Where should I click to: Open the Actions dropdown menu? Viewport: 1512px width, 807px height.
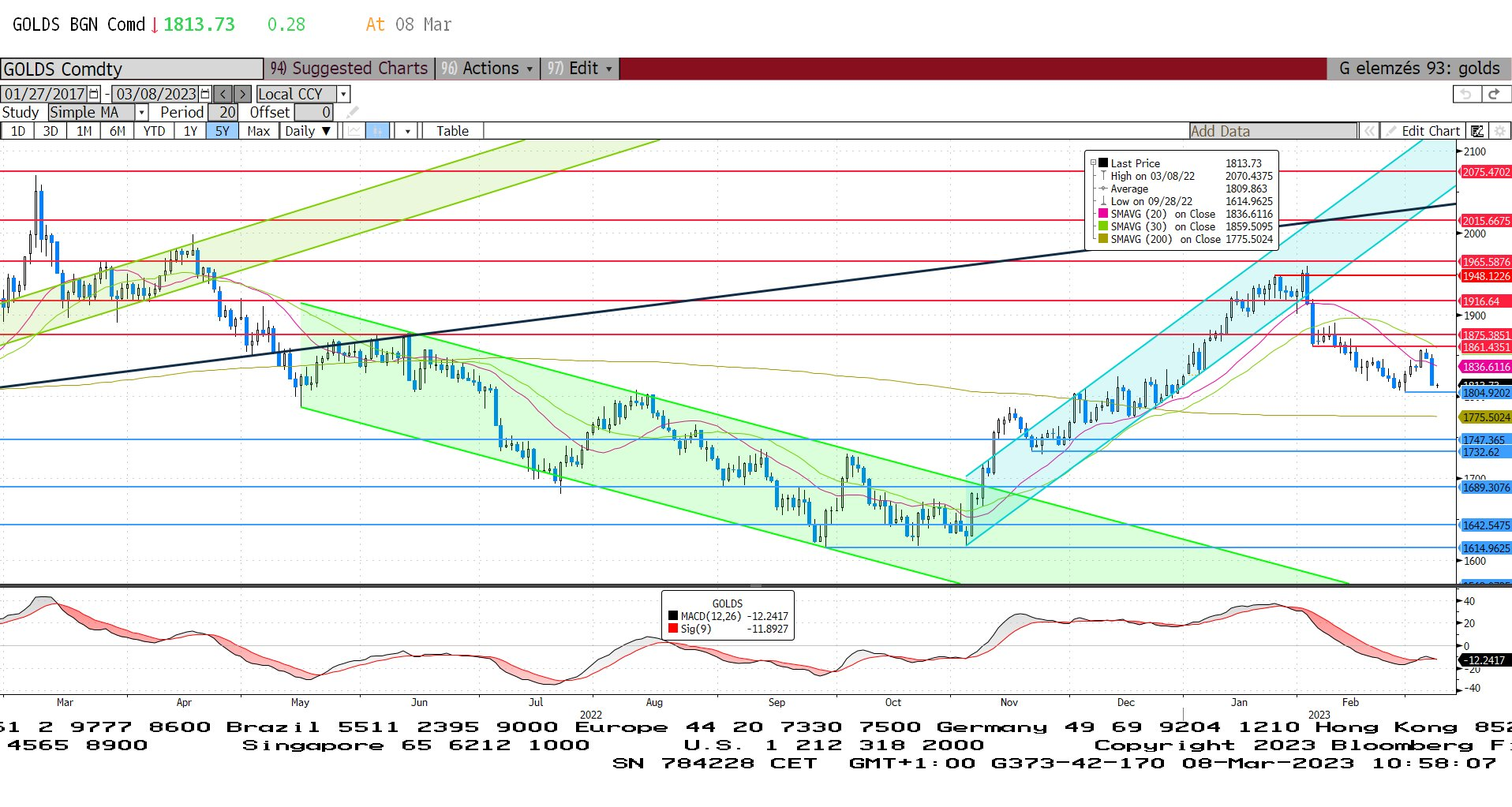(x=488, y=69)
